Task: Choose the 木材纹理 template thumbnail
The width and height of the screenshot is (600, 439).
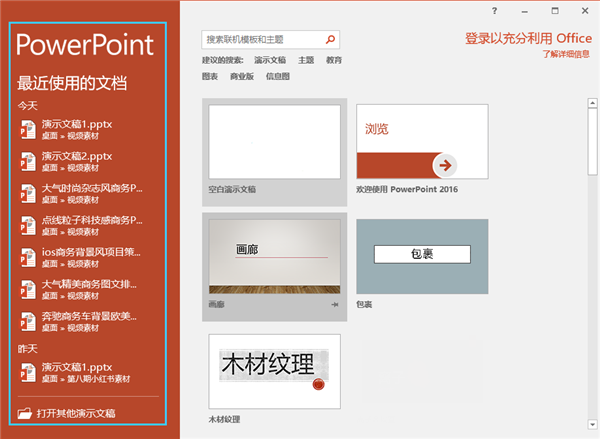Action: pos(274,371)
